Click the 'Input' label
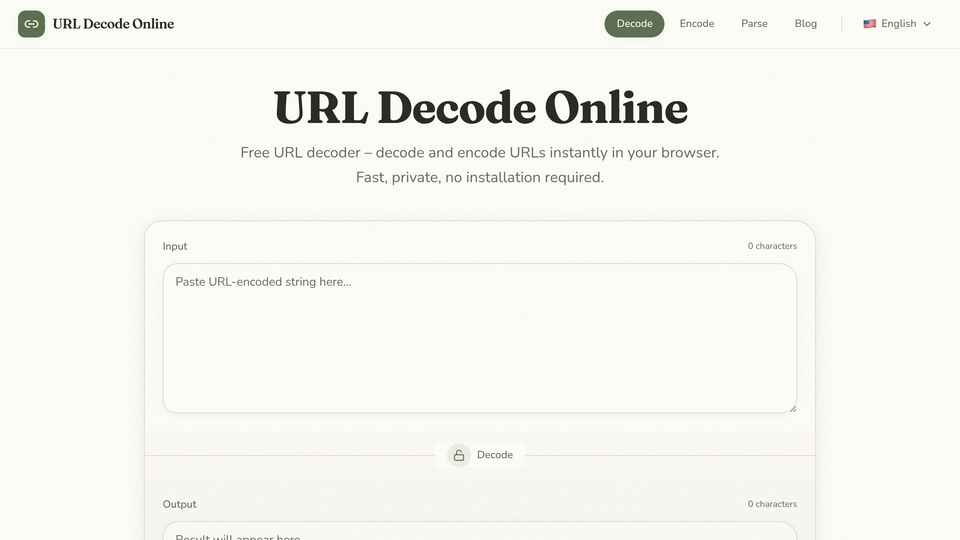The height and width of the screenshot is (540, 960). pyautogui.click(x=174, y=246)
